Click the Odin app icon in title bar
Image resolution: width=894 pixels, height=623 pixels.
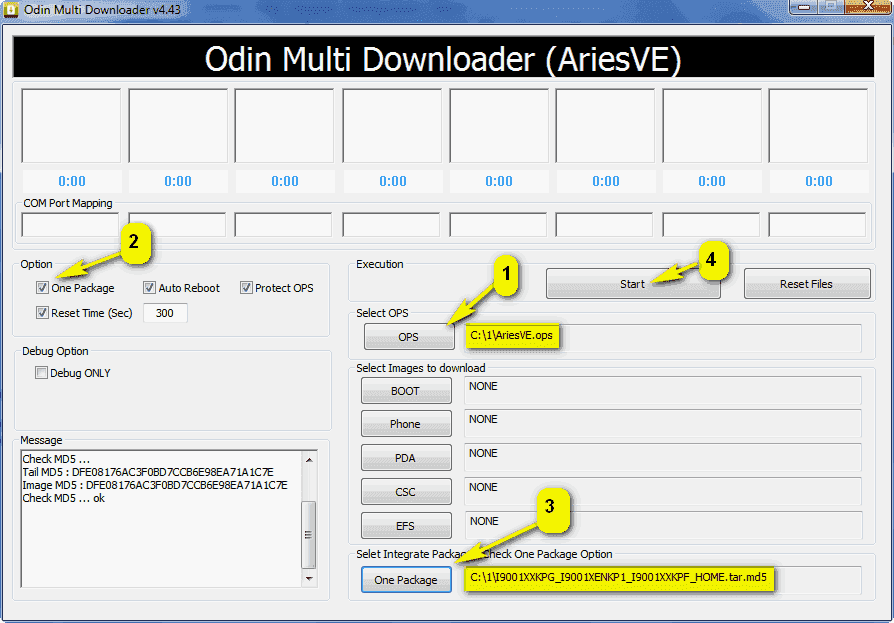(11, 10)
